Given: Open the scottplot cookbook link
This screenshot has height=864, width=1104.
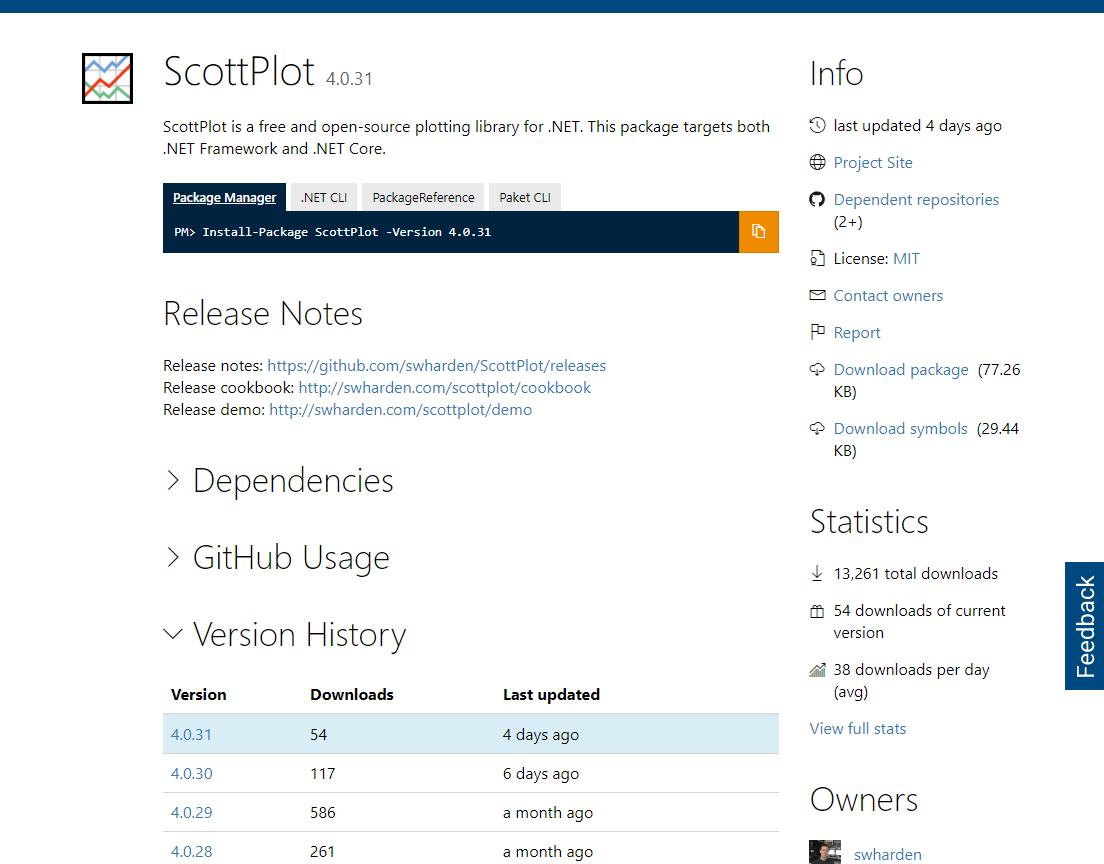Looking at the screenshot, I should point(444,387).
